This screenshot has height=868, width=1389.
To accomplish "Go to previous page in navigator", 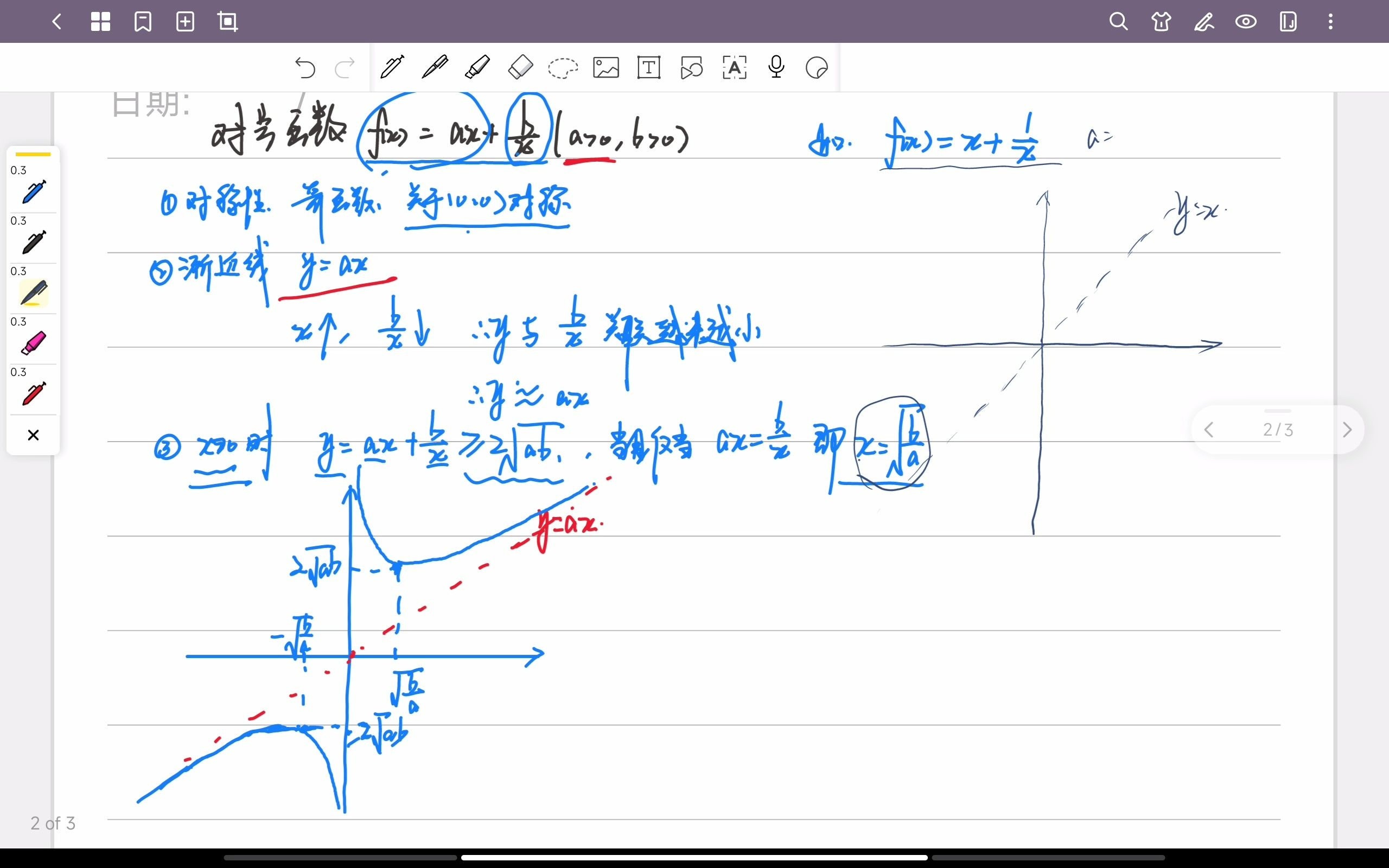I will click(1209, 430).
